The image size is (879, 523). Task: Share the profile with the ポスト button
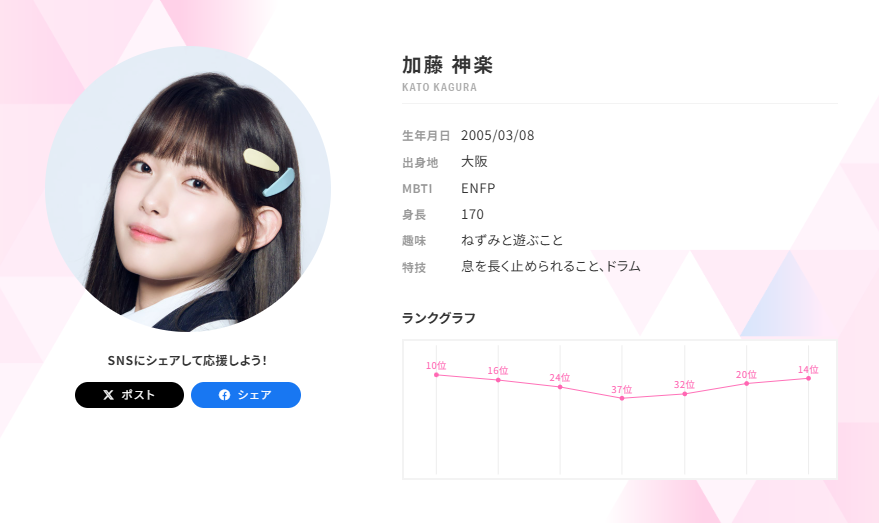pos(129,395)
